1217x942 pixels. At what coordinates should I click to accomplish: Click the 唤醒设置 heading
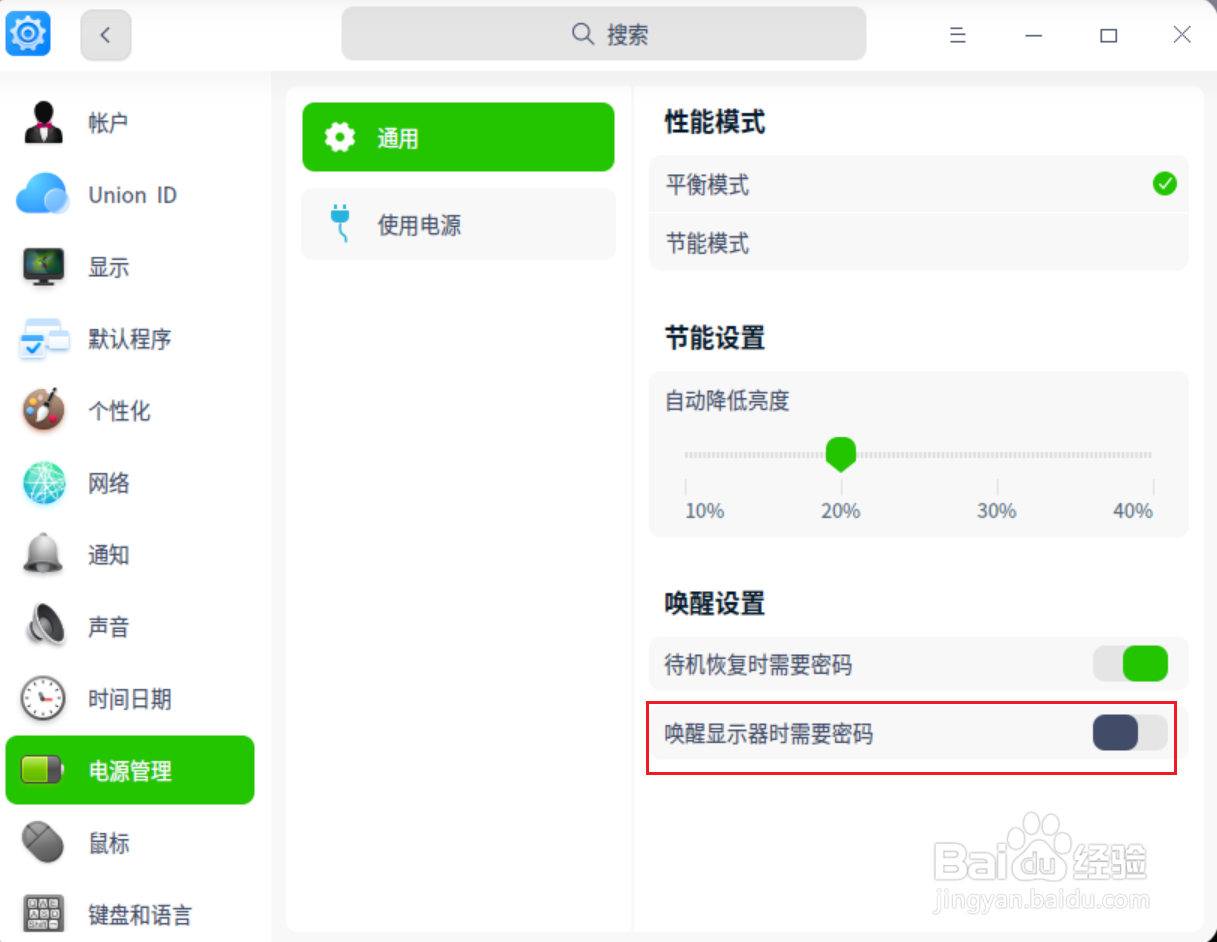coord(715,604)
